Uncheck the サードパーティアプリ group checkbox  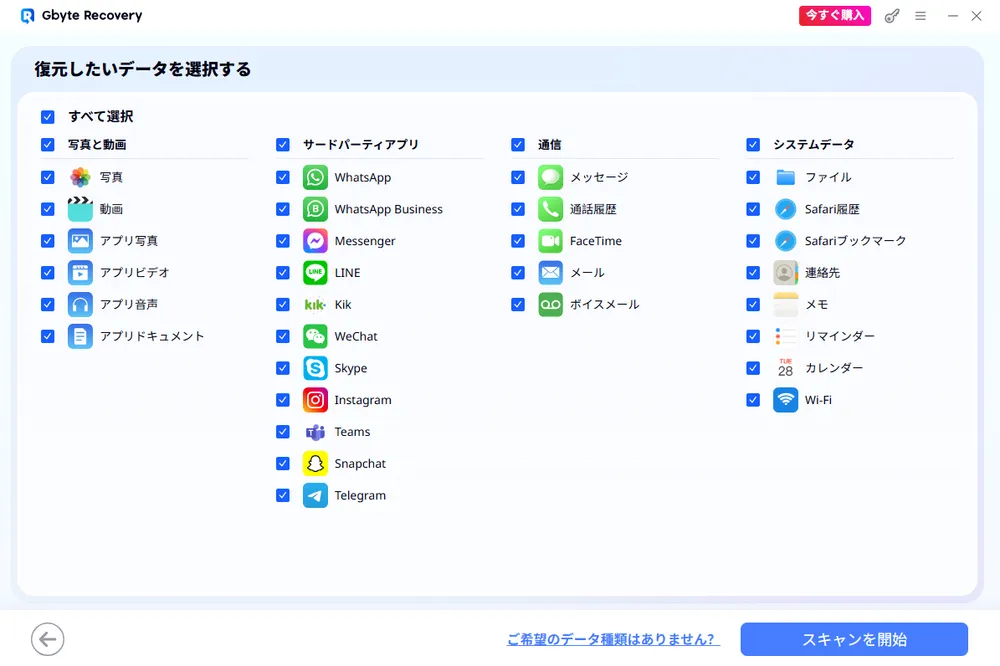(x=283, y=145)
